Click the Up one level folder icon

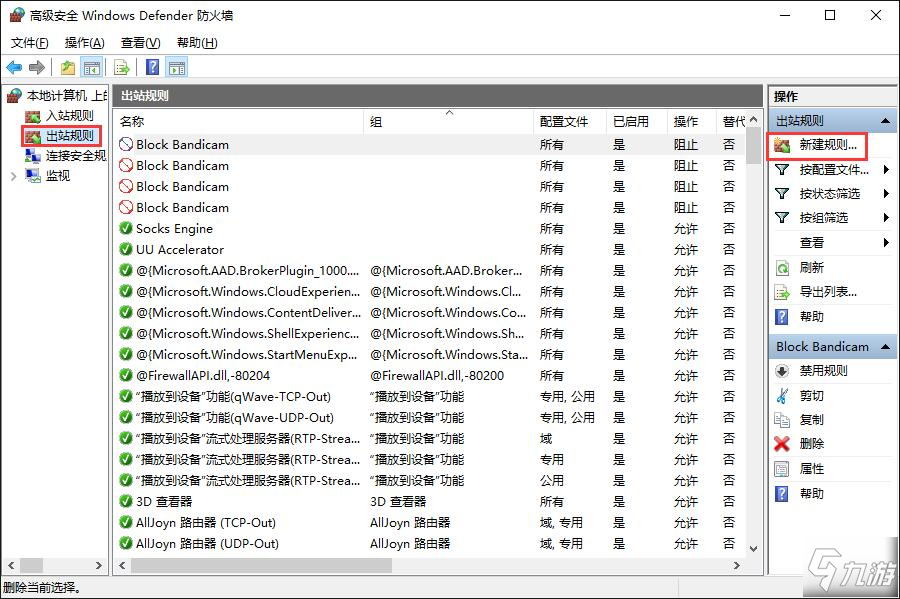pyautogui.click(x=68, y=68)
